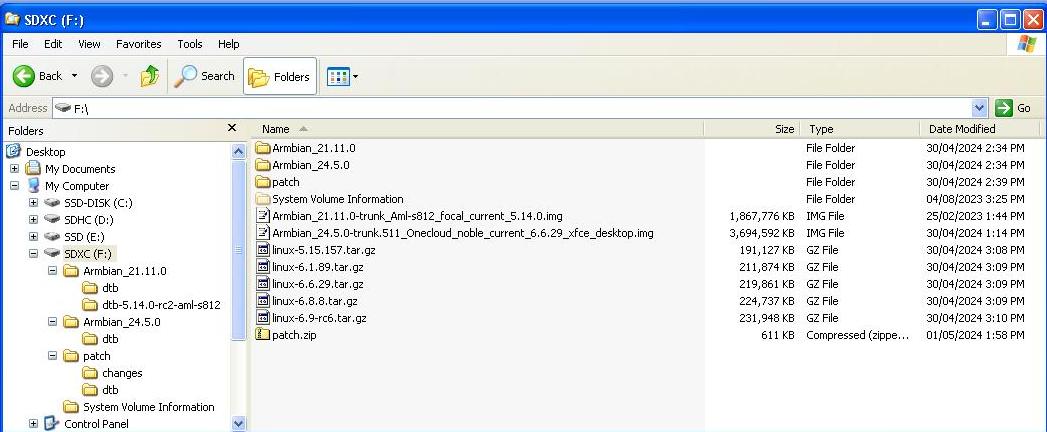
Task: Select the Armbian_21.11.0 focal img file icon
Action: pyautogui.click(x=263, y=216)
